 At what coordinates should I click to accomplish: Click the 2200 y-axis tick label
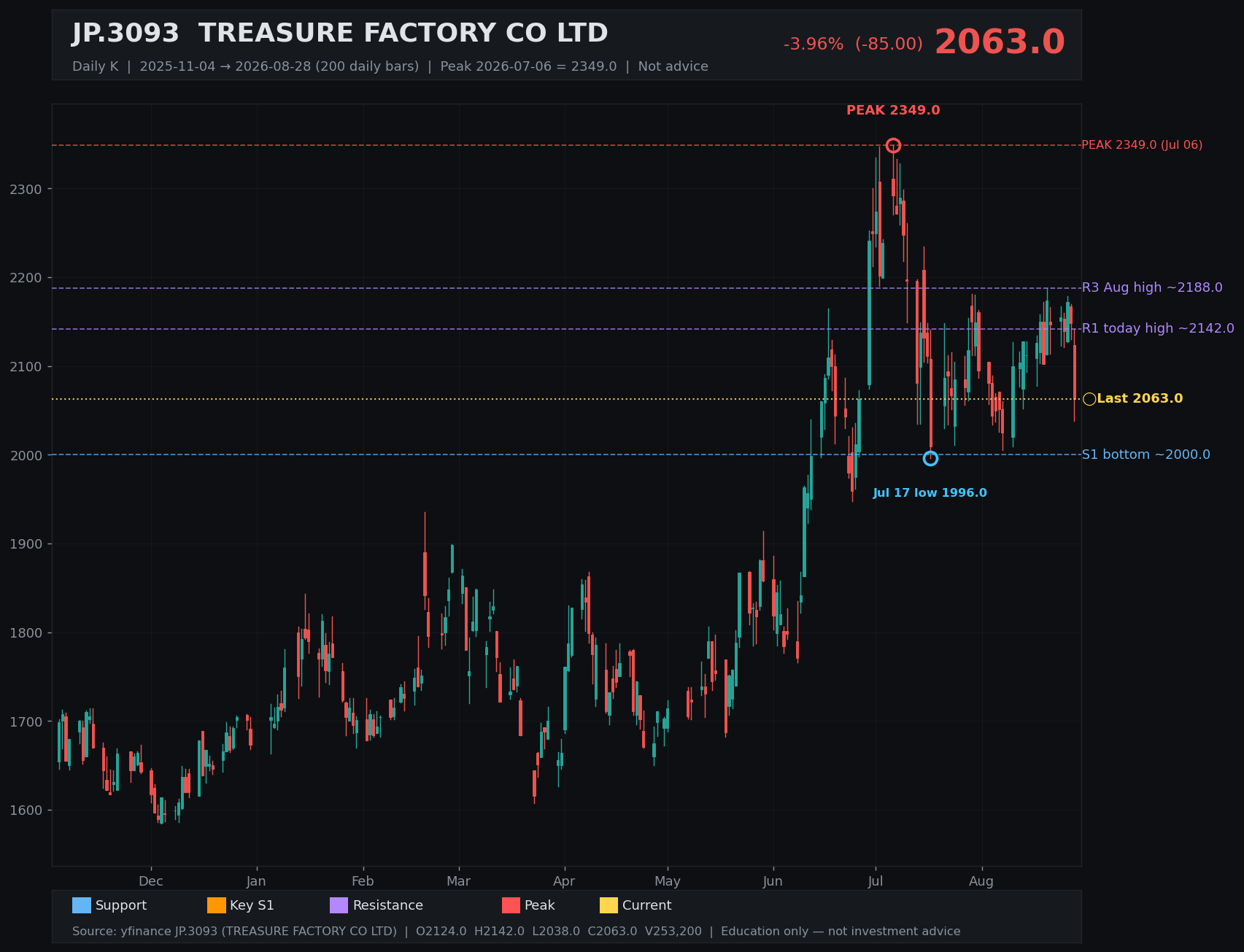(27, 278)
